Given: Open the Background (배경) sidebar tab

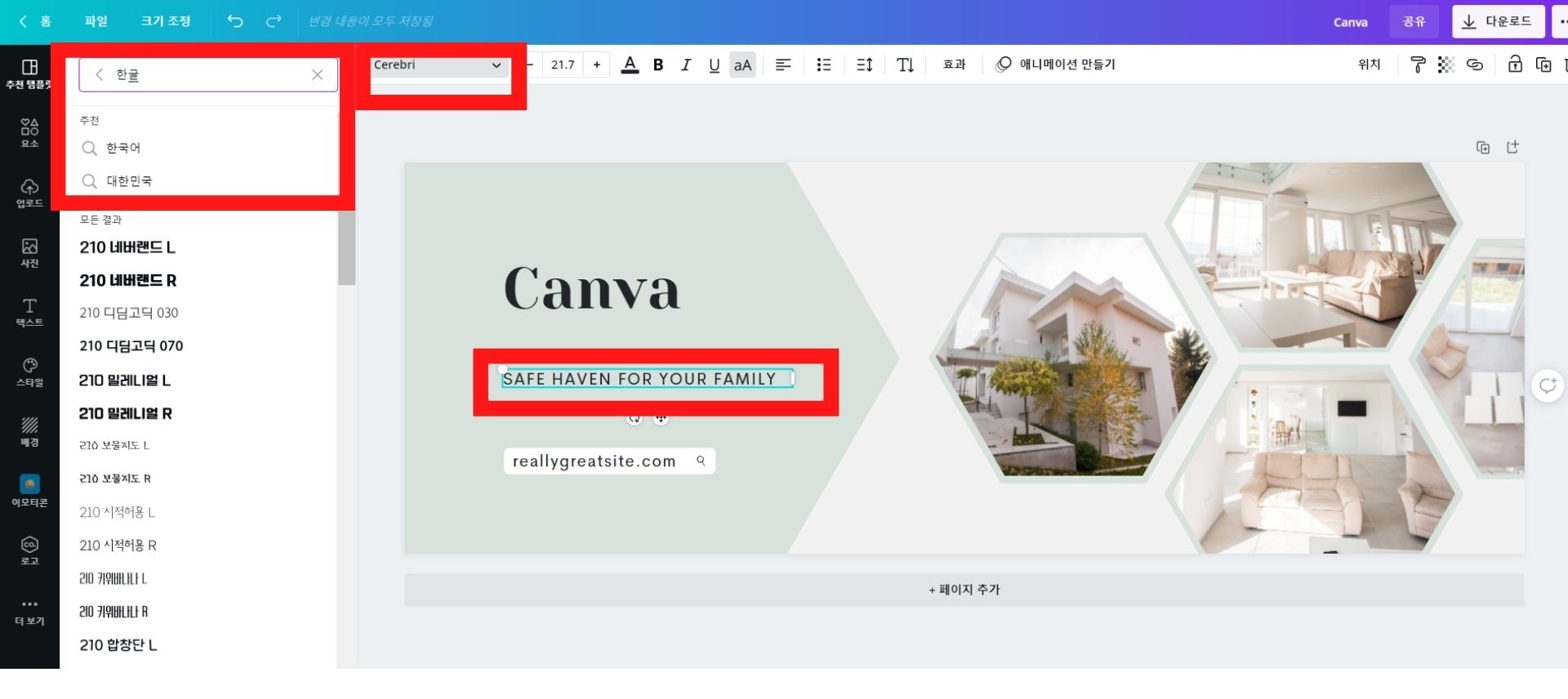Looking at the screenshot, I should (x=29, y=431).
